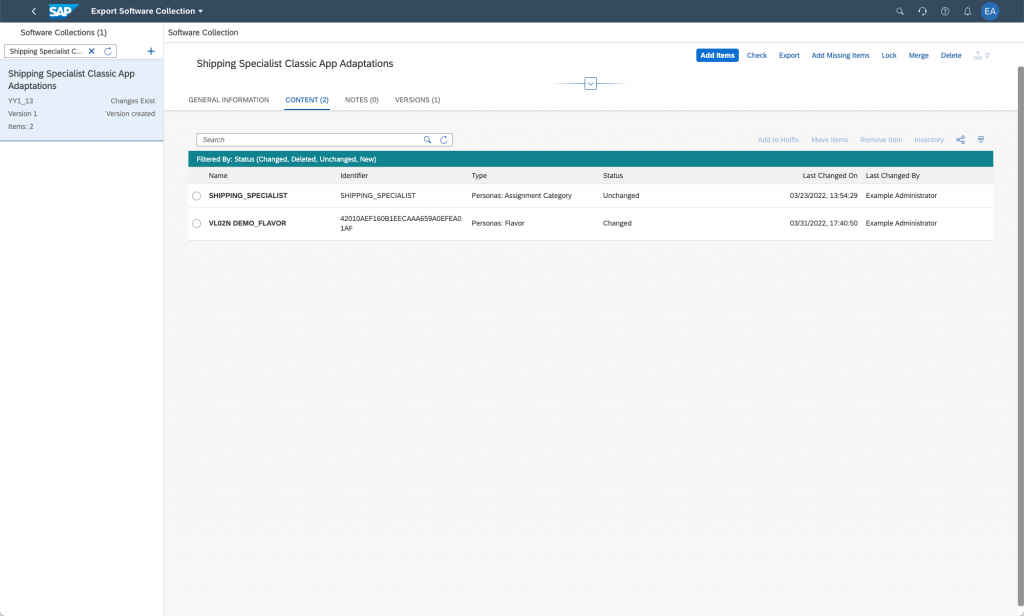This screenshot has height=616, width=1024.
Task: Open the share icon above the table
Action: click(x=960, y=140)
